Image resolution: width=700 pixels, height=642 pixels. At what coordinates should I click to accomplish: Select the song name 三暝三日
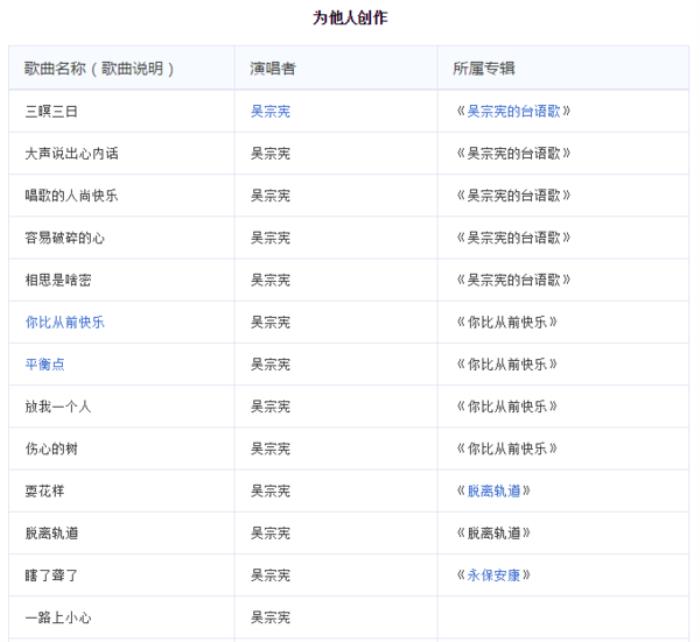coord(51,111)
